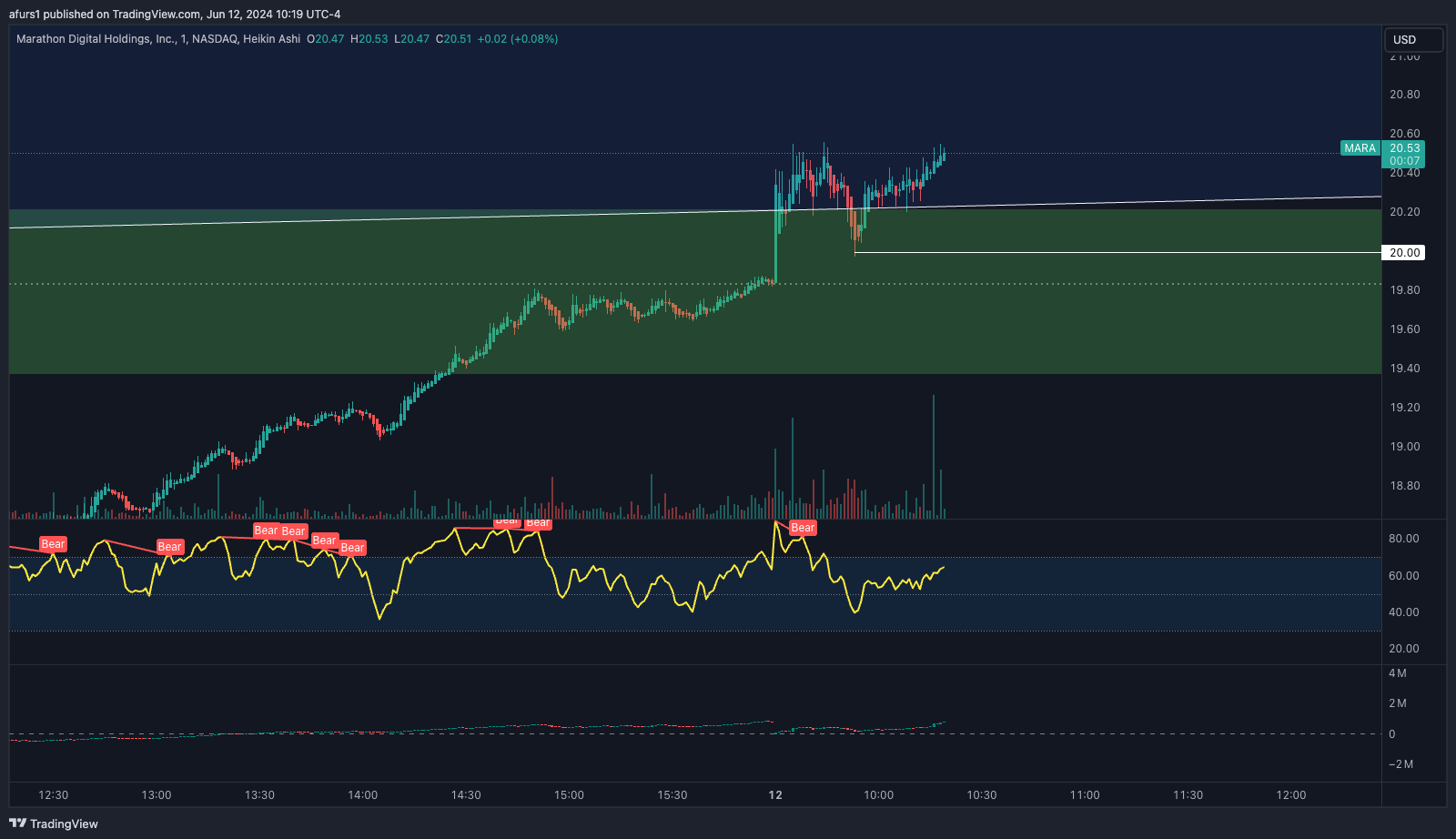Click the 14:30 time axis label
The image size is (1456, 839).
click(466, 795)
